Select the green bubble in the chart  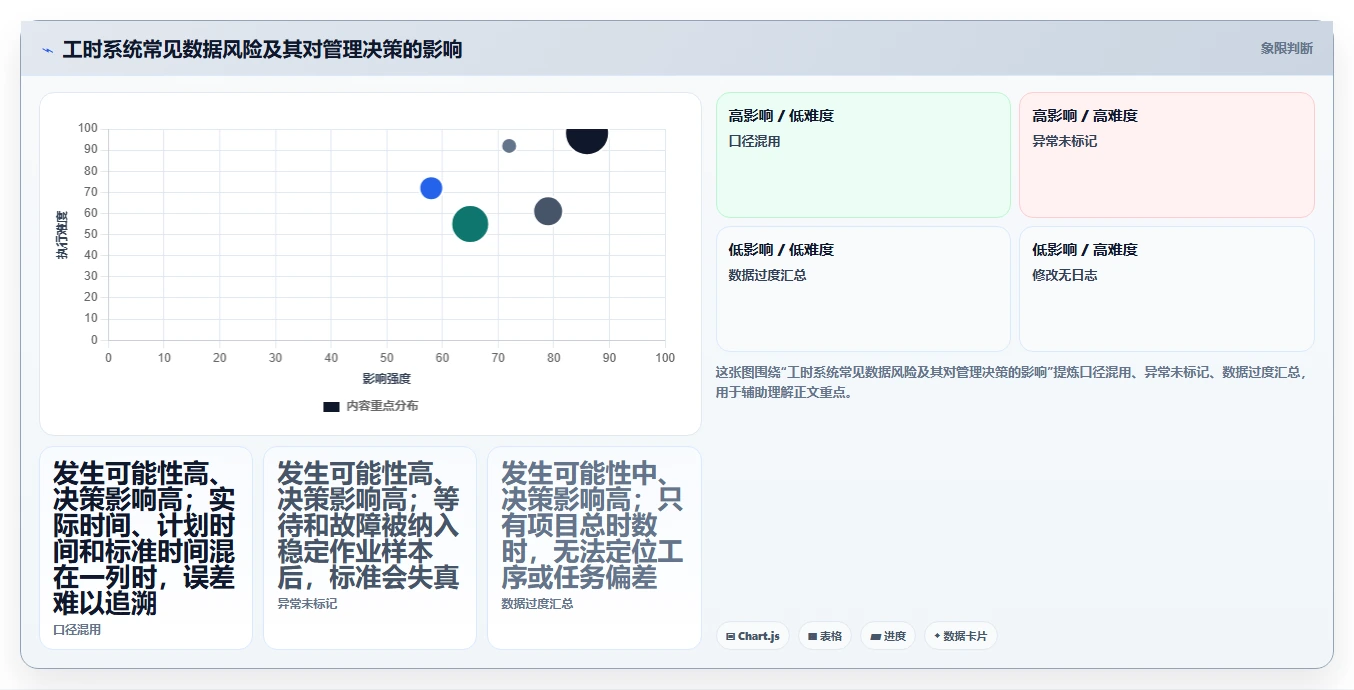coord(470,224)
